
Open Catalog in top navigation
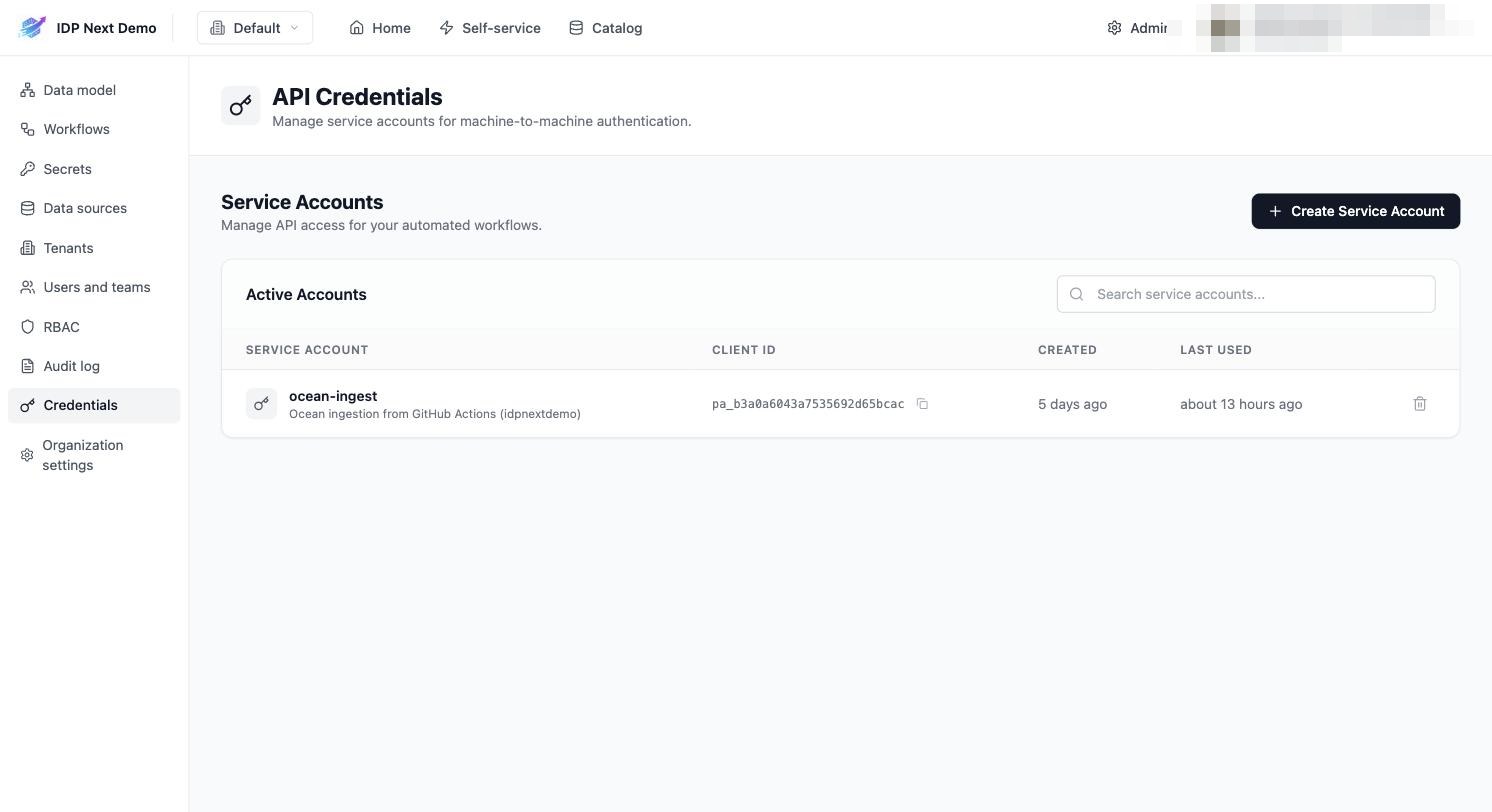(x=606, y=28)
